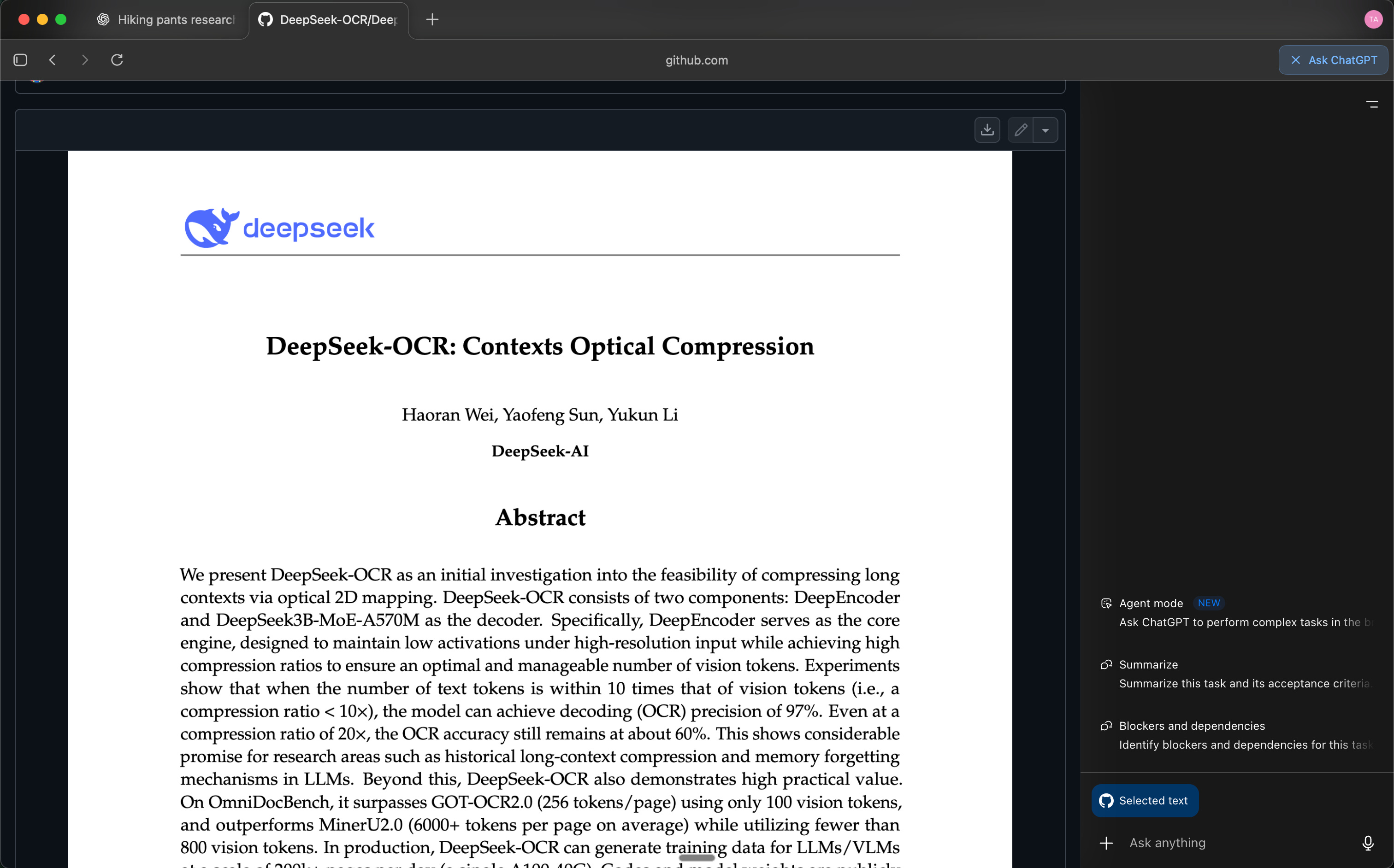
Task: Download the PDF file
Action: 987,130
